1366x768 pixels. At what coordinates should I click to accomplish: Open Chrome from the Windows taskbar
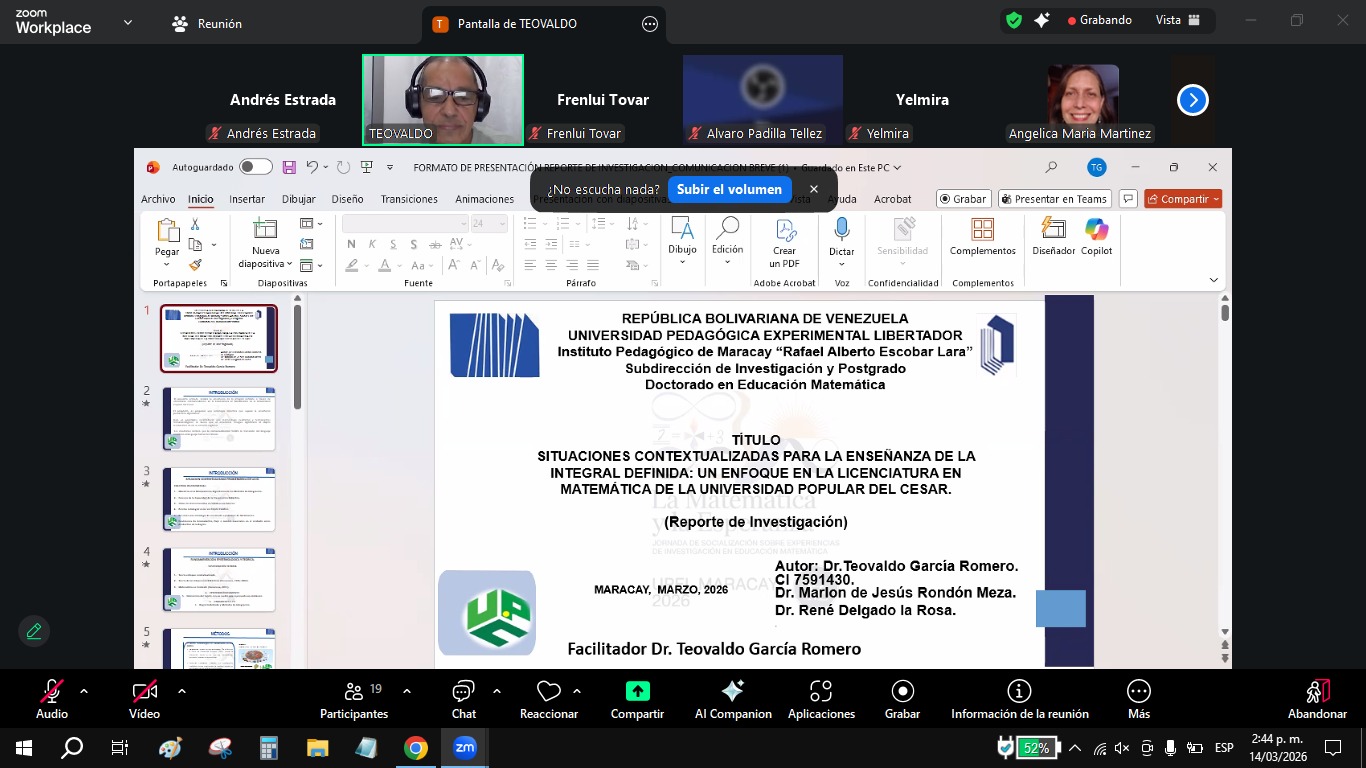pyautogui.click(x=416, y=748)
